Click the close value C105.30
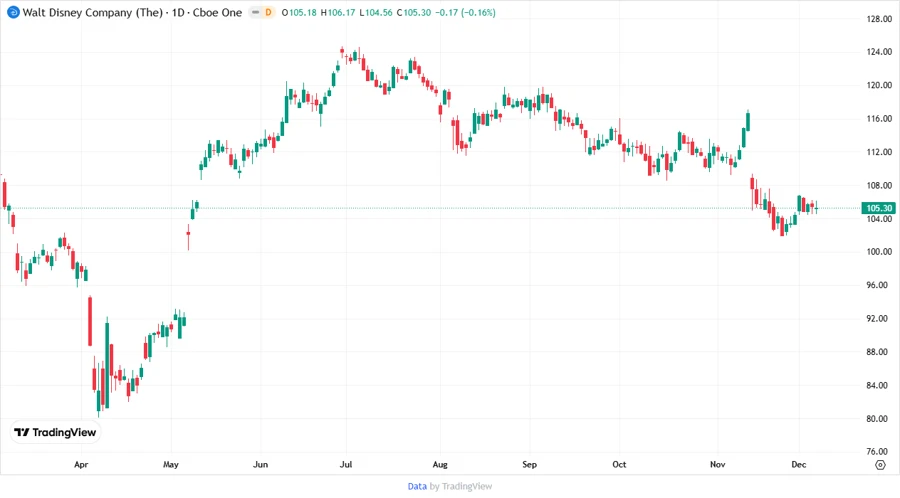Image resolution: width=900 pixels, height=498 pixels. [x=413, y=12]
